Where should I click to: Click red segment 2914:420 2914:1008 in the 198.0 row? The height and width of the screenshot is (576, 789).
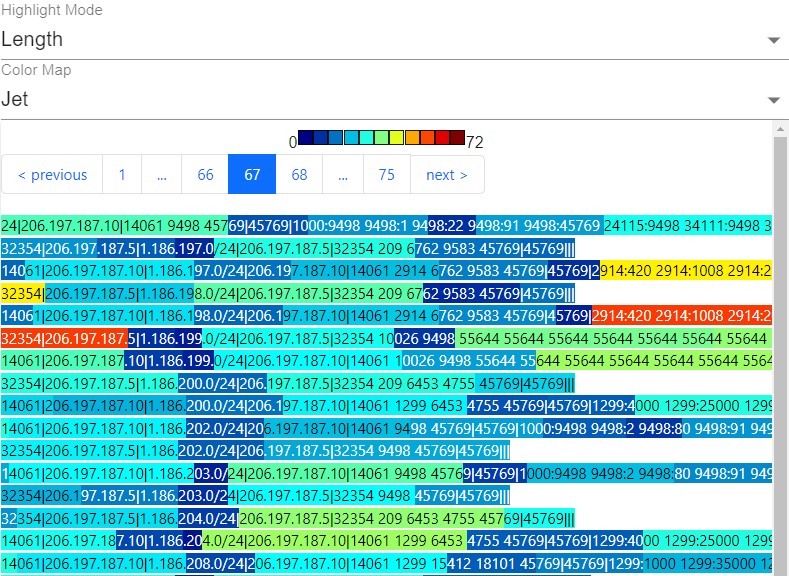[682, 316]
